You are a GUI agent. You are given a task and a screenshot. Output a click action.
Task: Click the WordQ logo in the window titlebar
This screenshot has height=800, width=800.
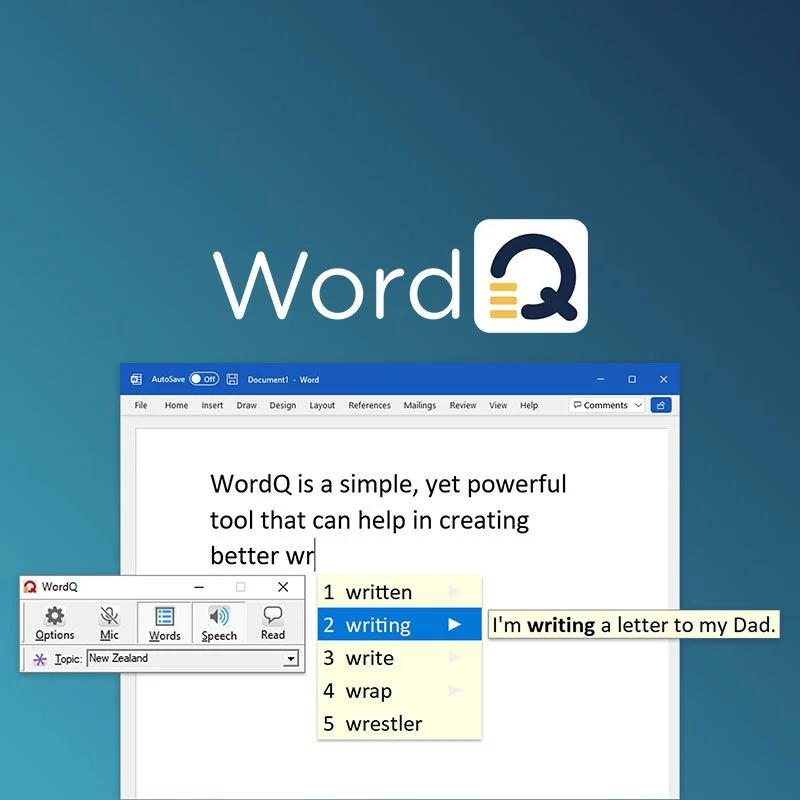coord(31,587)
